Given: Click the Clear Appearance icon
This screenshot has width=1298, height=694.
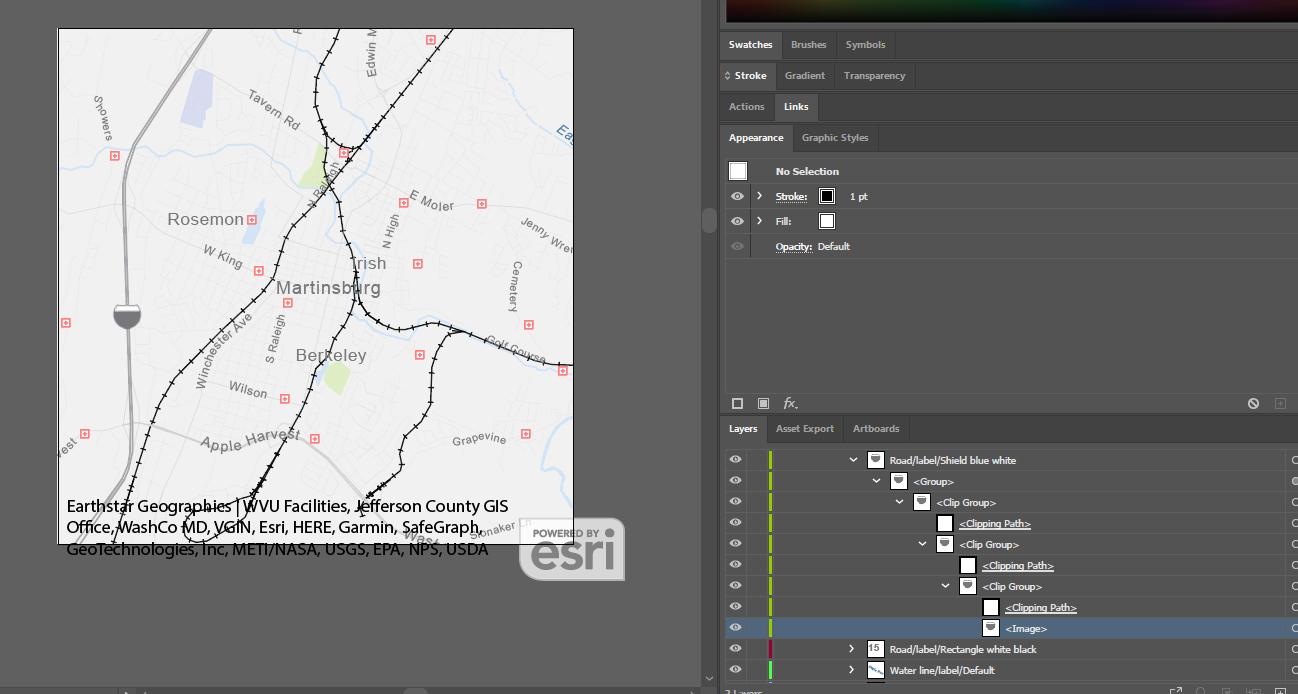Looking at the screenshot, I should pyautogui.click(x=1253, y=403).
